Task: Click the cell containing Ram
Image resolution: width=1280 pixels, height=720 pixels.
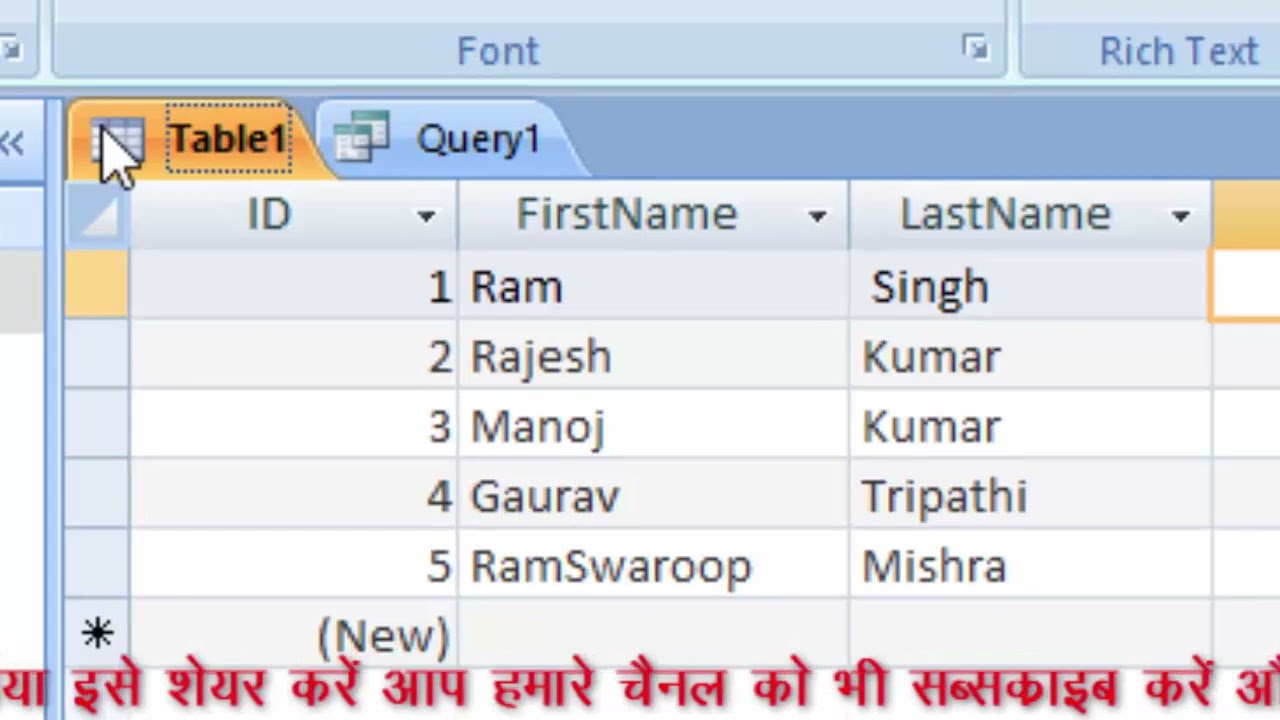Action: point(653,286)
